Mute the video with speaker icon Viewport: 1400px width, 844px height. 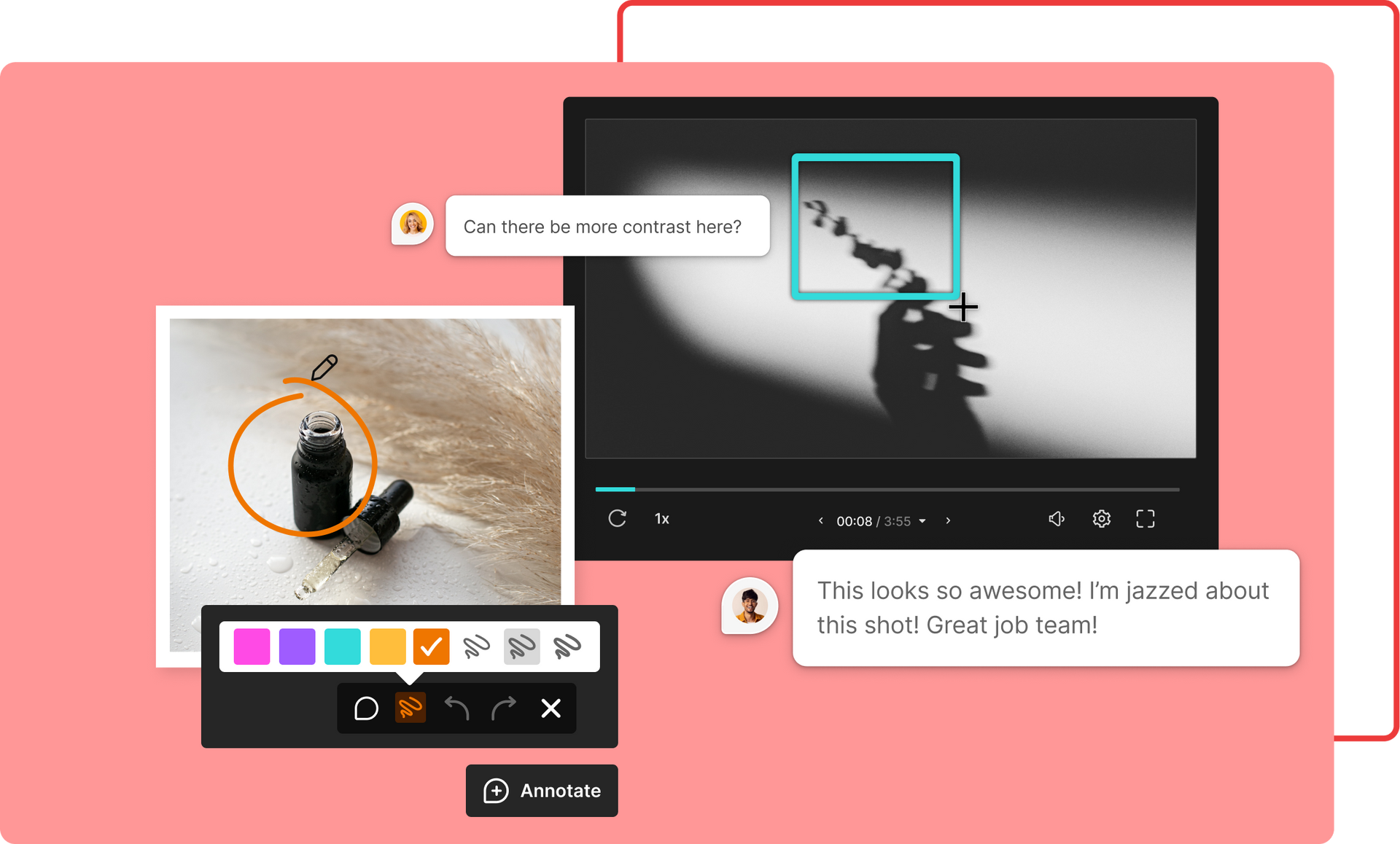click(1057, 518)
